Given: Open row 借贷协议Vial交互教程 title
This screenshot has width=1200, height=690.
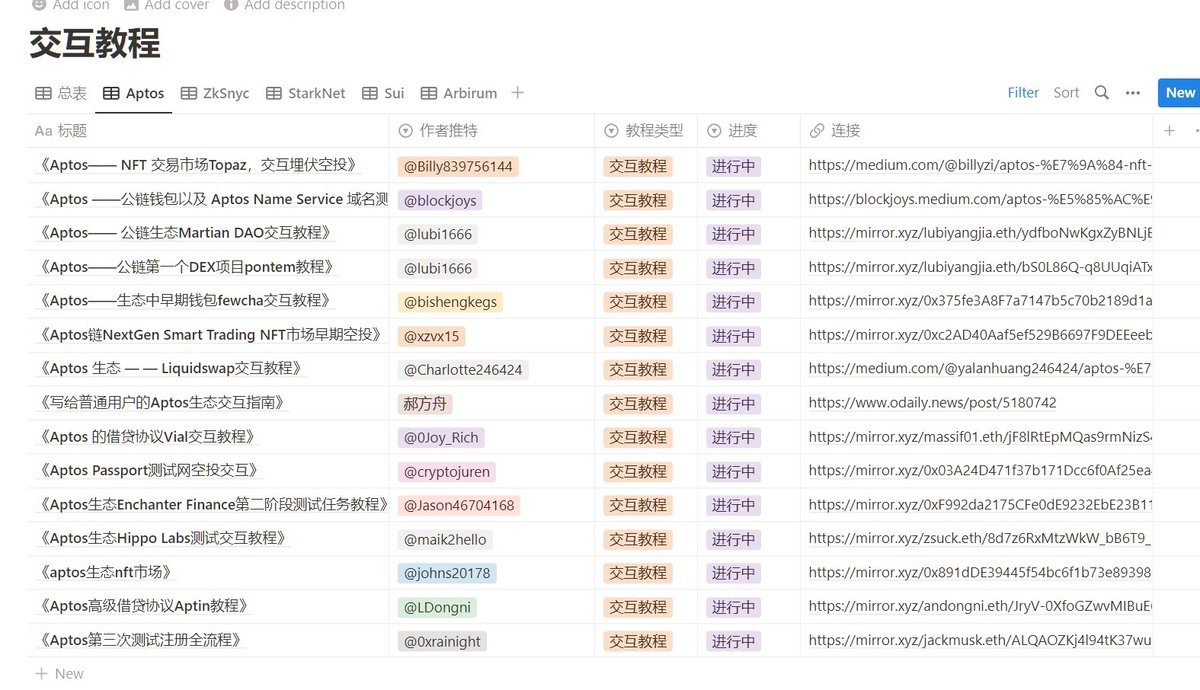Looking at the screenshot, I should (x=147, y=436).
